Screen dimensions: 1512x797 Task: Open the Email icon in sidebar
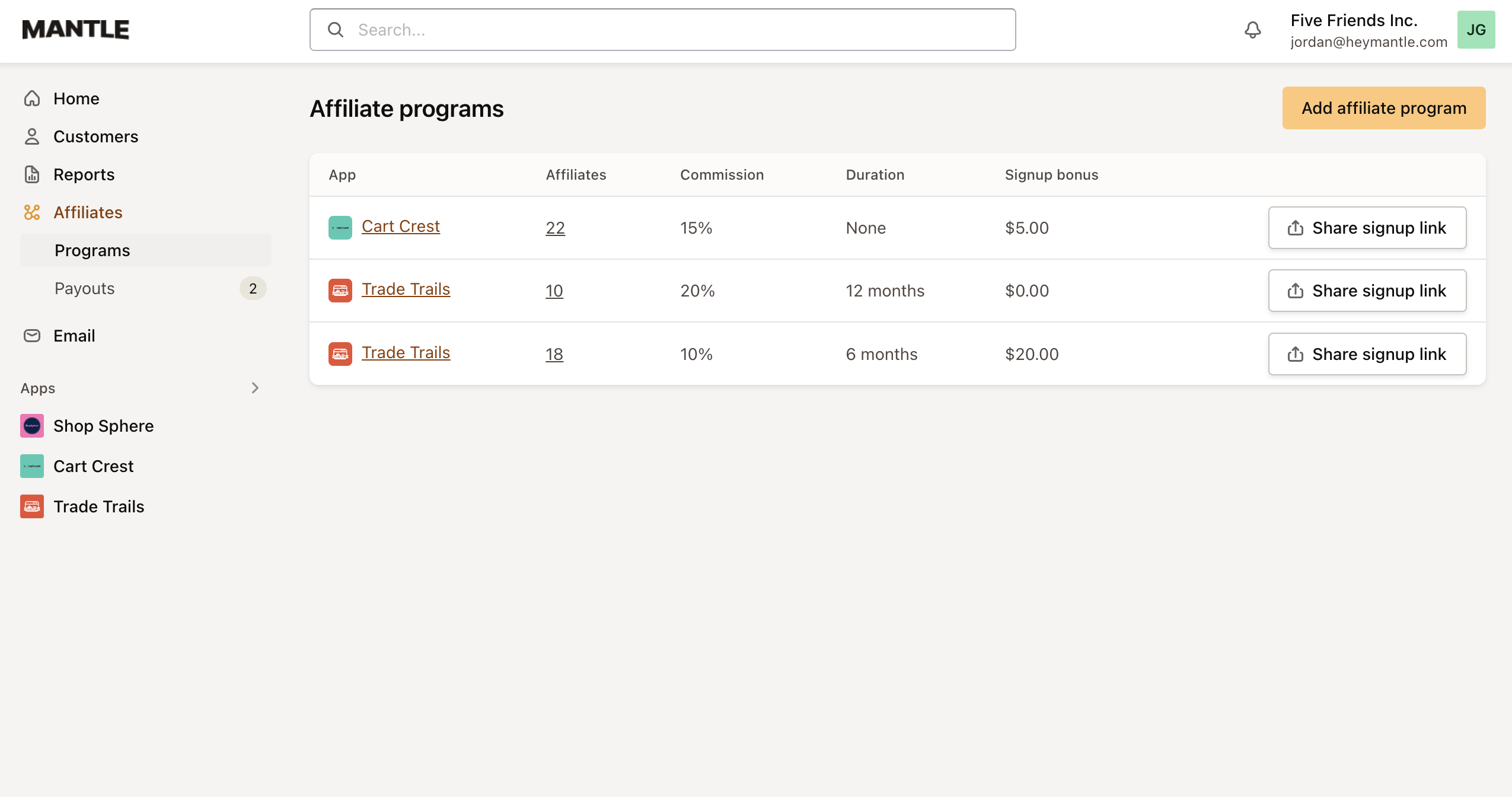click(x=32, y=336)
